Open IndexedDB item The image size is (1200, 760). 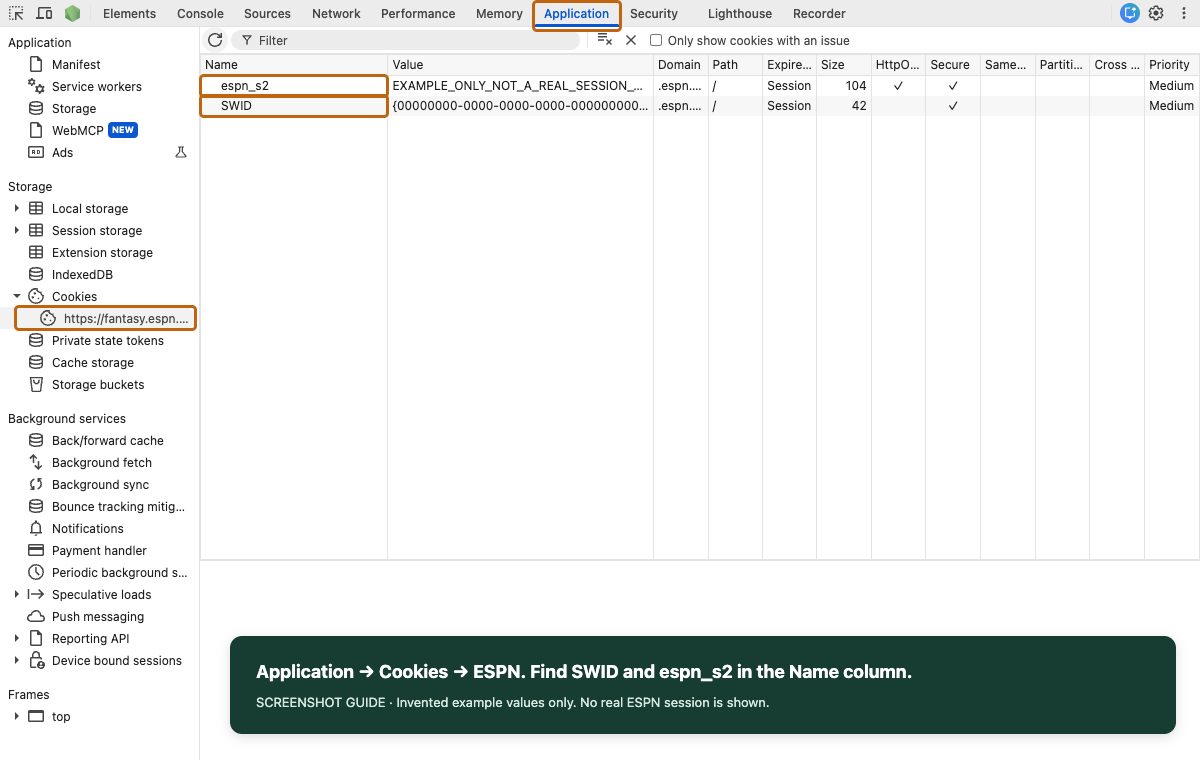pos(82,274)
